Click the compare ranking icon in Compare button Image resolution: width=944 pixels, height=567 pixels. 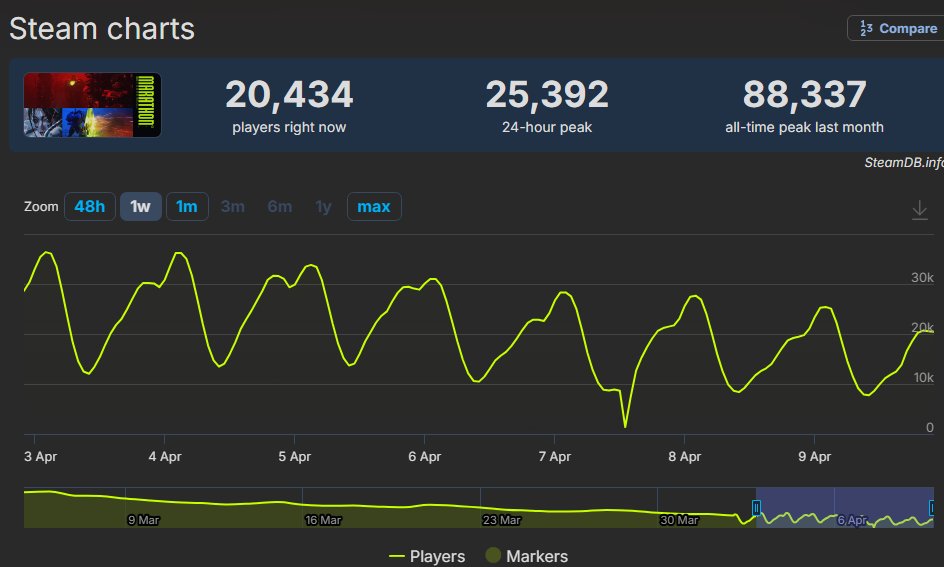(x=866, y=28)
